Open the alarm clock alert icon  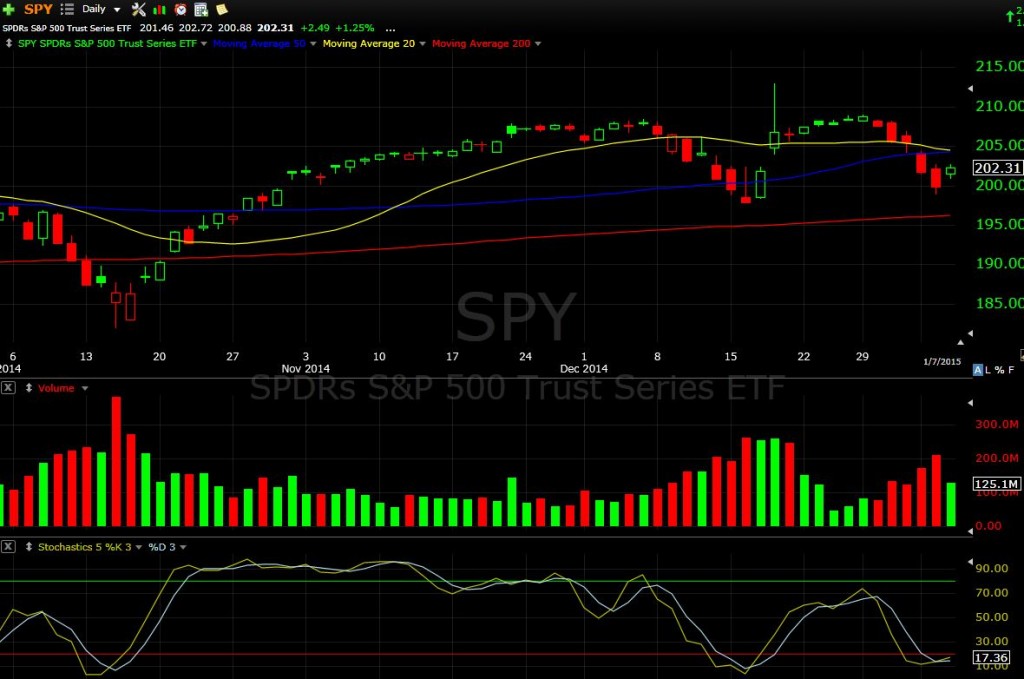pyautogui.click(x=180, y=9)
